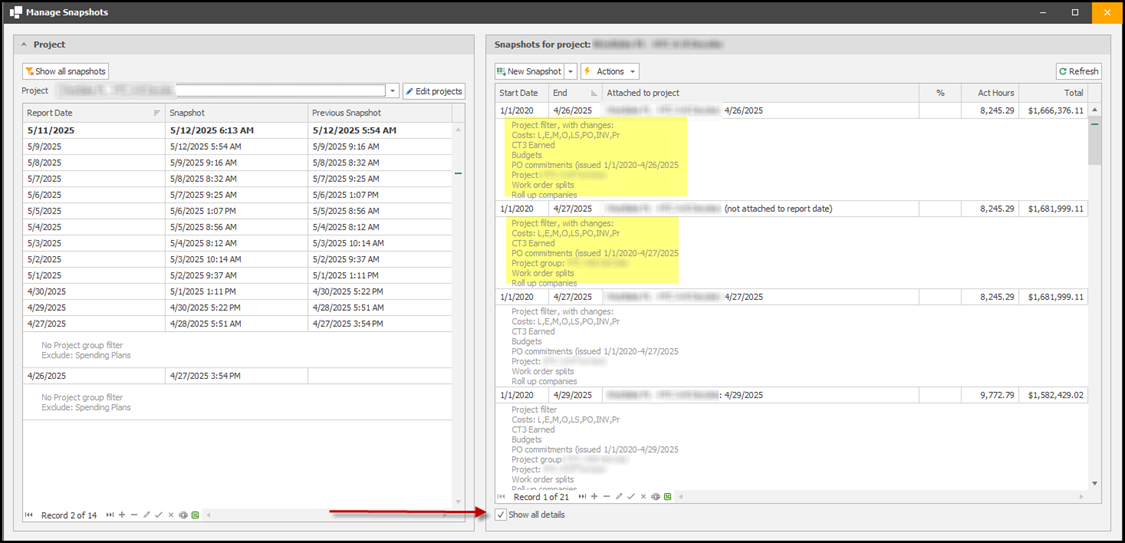Screen dimensions: 1125x543
Task: Go to first record in Project grid navigator
Action: coord(28,515)
